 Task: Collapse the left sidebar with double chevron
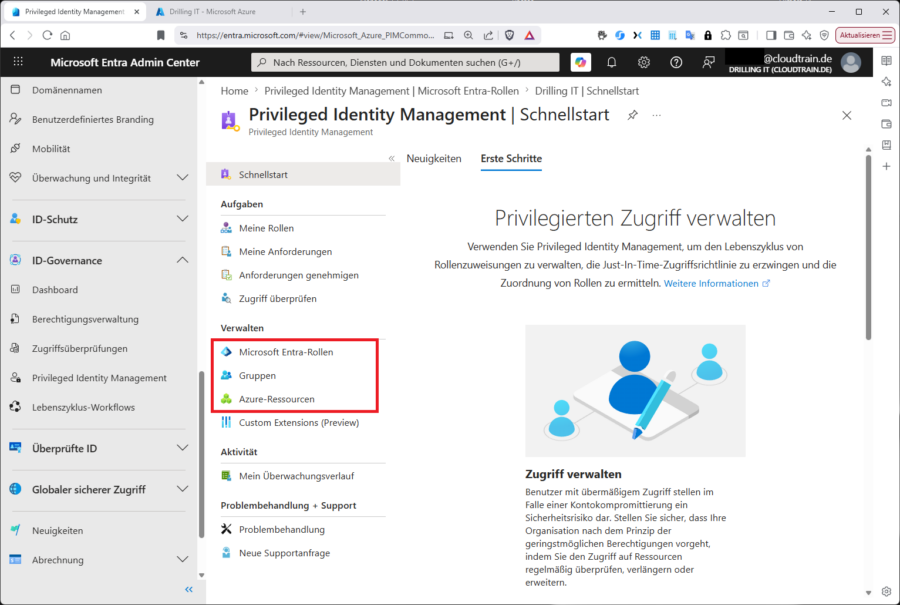[189, 590]
